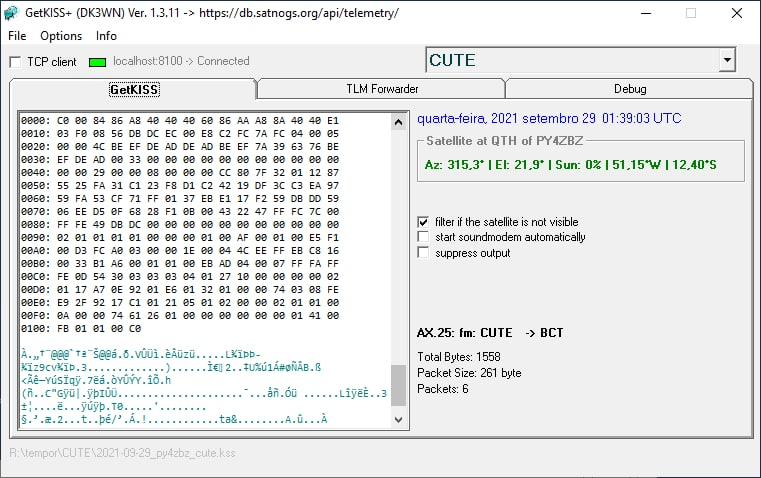Close the GetKISS+ window
Image resolution: width=761 pixels, height=478 pixels.
tap(737, 13)
